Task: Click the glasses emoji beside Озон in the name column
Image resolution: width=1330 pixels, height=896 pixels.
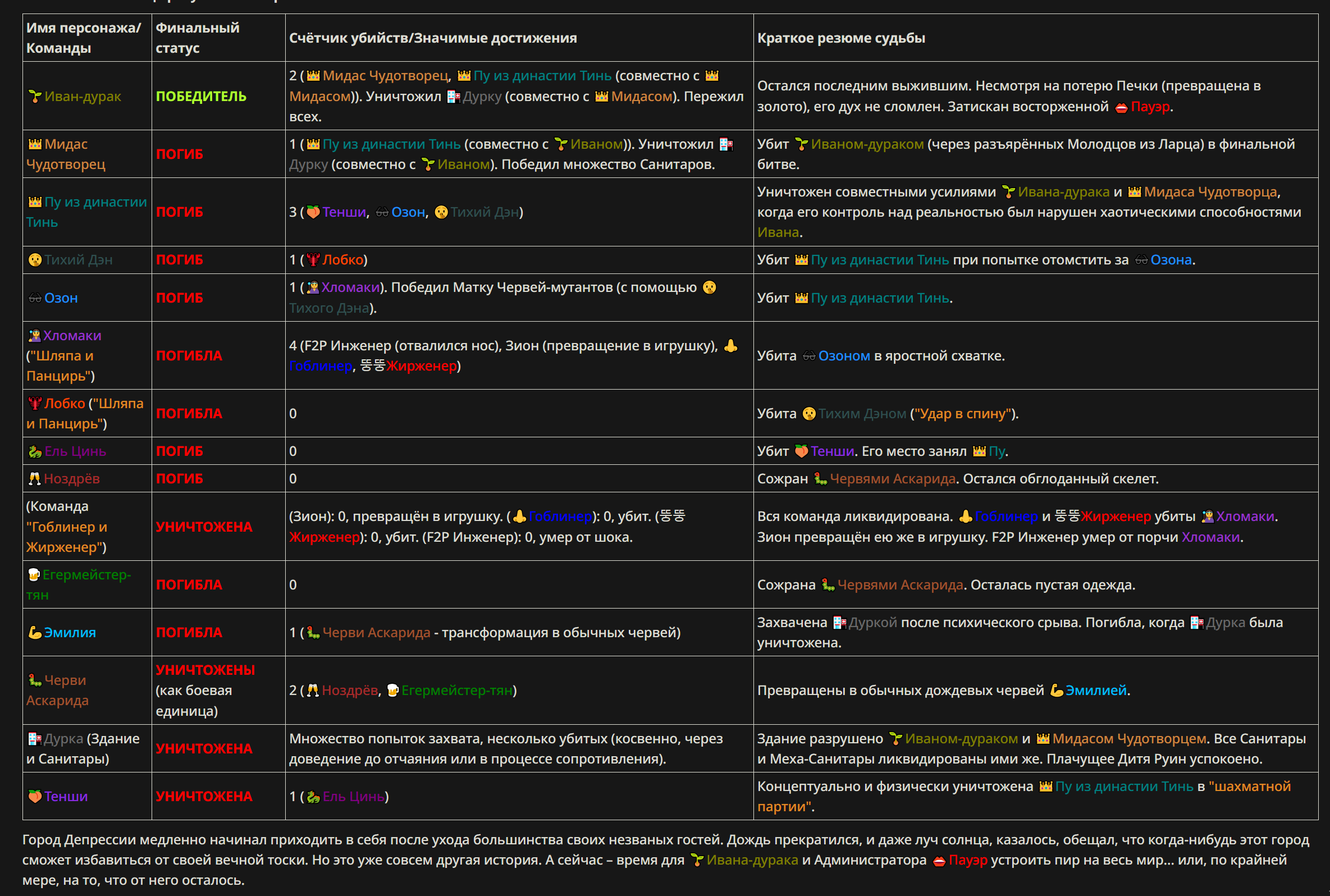Action: point(35,298)
